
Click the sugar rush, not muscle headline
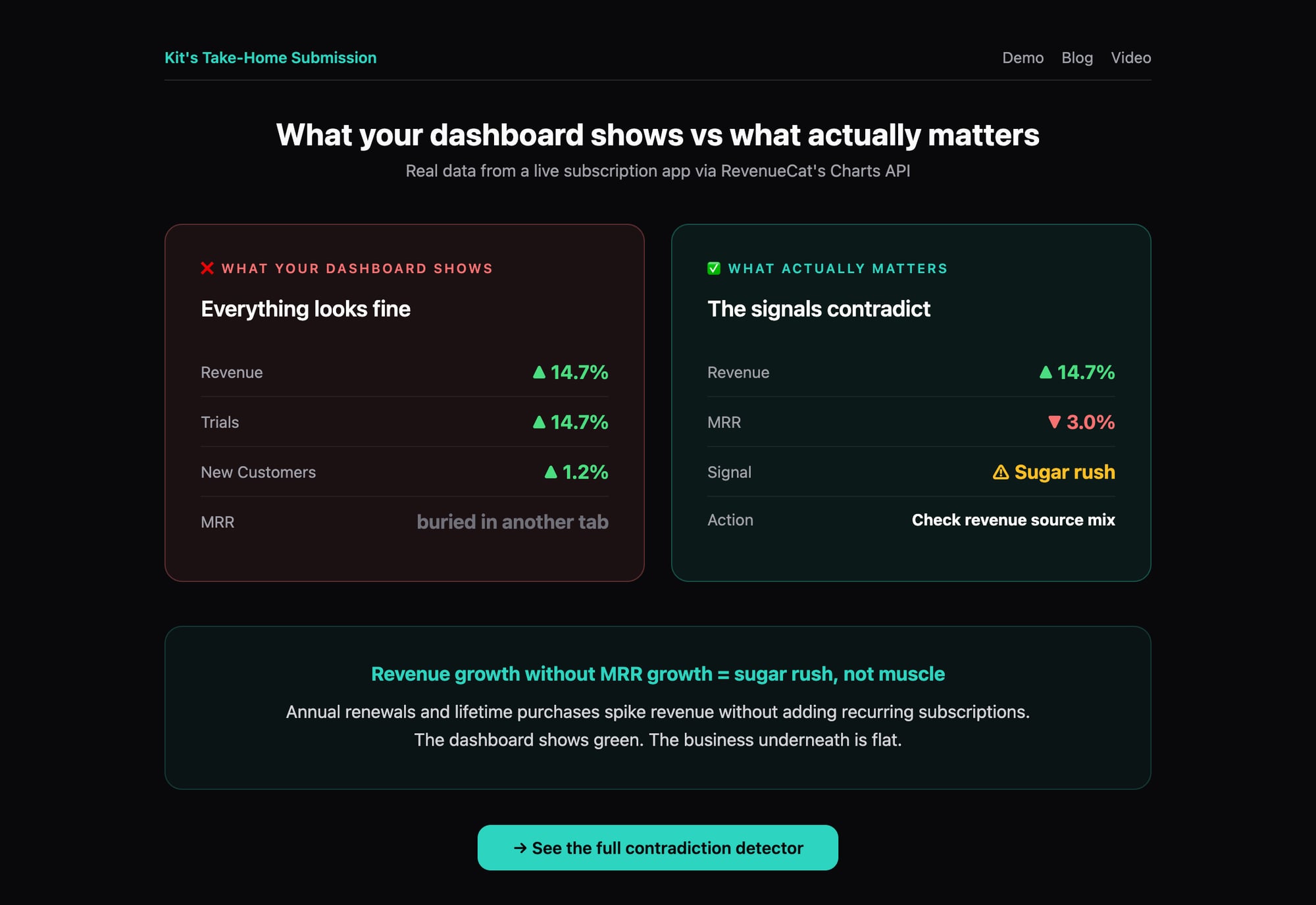pos(657,674)
